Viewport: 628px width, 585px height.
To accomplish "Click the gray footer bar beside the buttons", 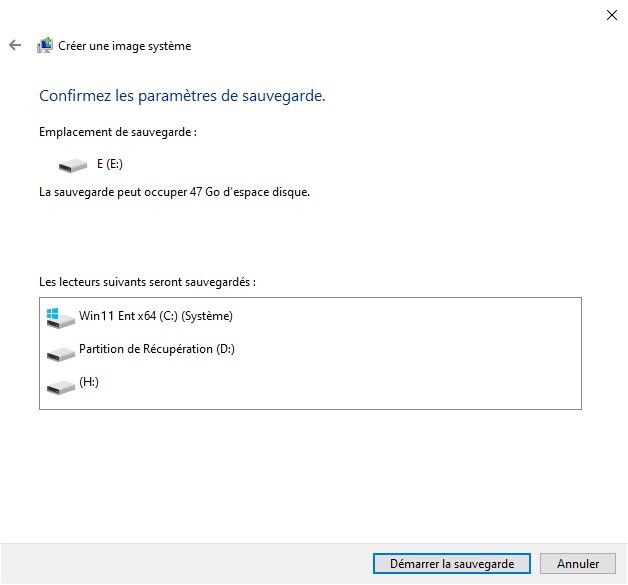I will pos(184,563).
